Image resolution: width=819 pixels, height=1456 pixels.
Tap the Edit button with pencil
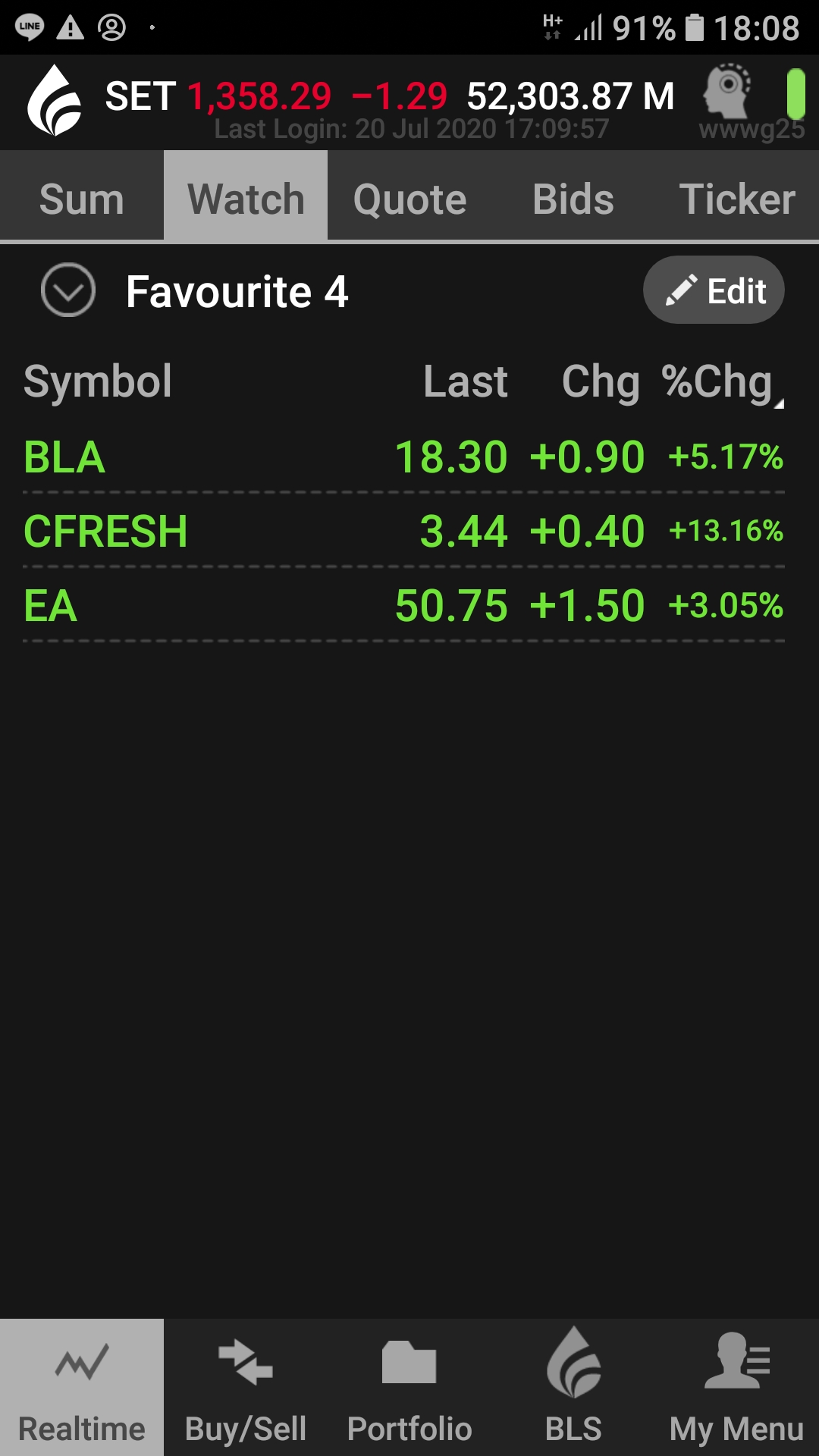pyautogui.click(x=714, y=290)
